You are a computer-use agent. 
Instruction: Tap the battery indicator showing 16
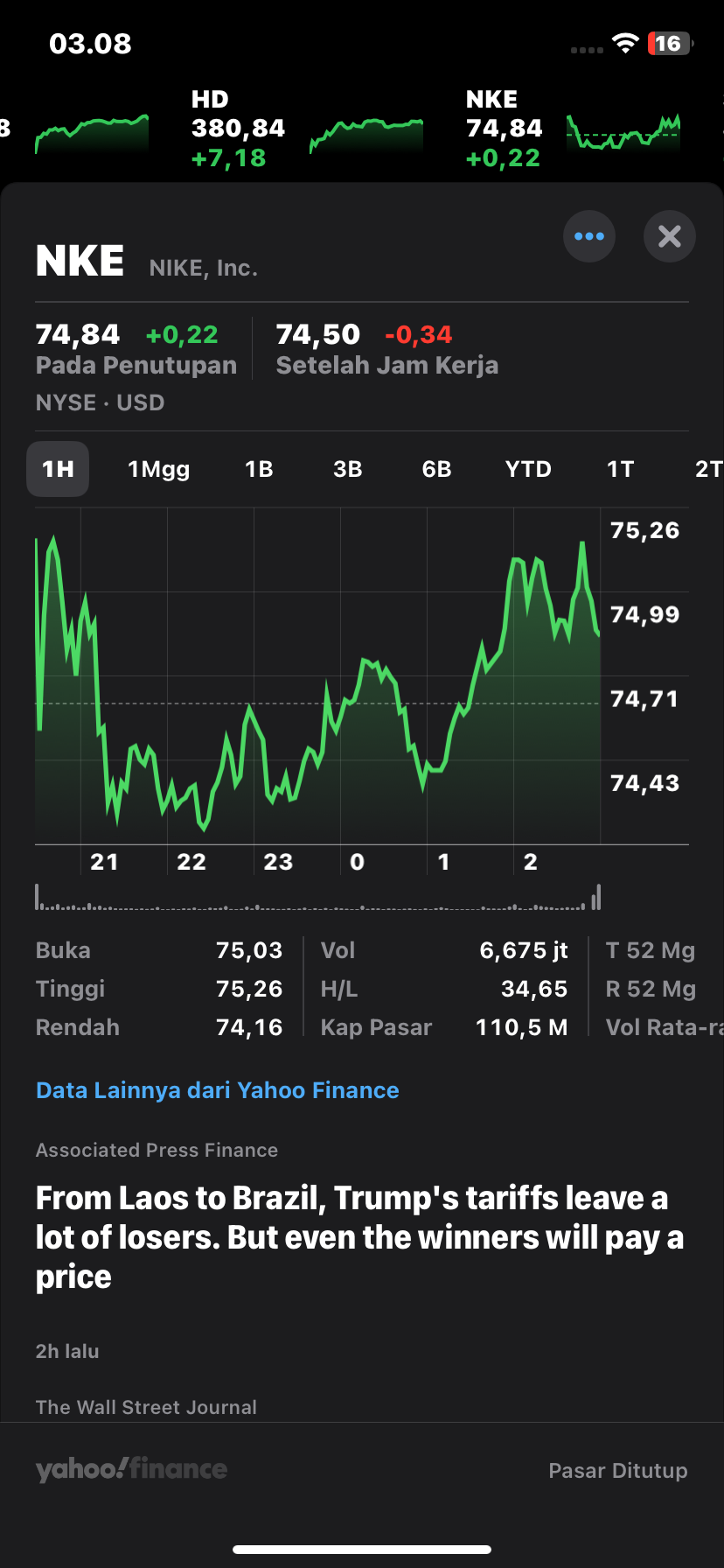pyautogui.click(x=670, y=44)
